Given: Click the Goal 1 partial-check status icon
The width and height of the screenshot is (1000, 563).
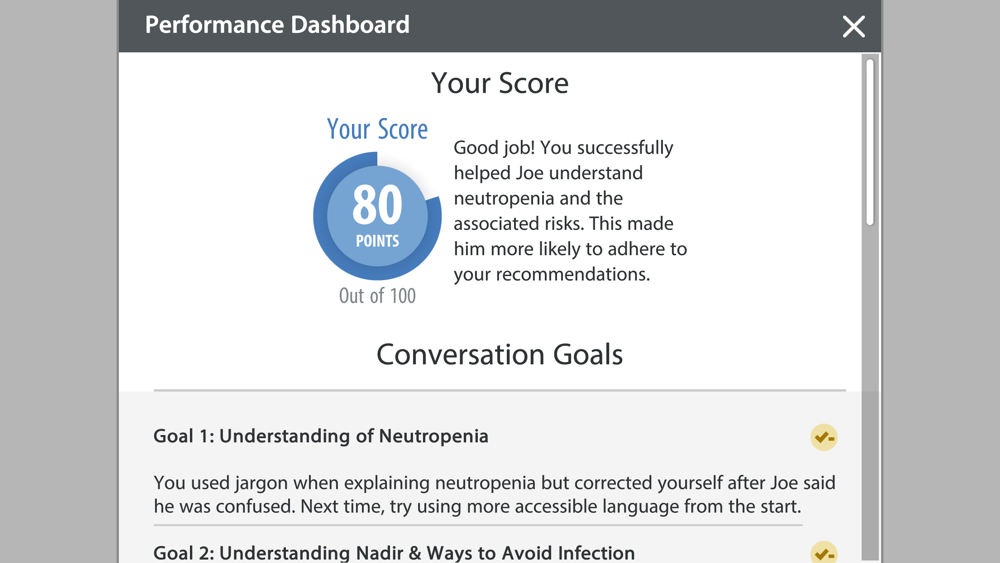Looking at the screenshot, I should point(824,437).
